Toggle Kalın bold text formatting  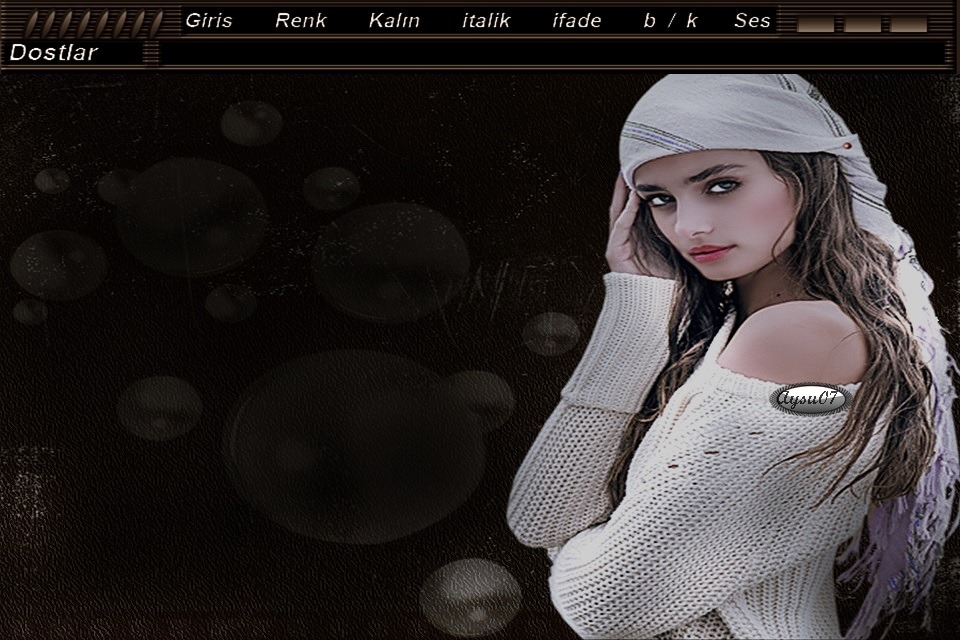394,20
